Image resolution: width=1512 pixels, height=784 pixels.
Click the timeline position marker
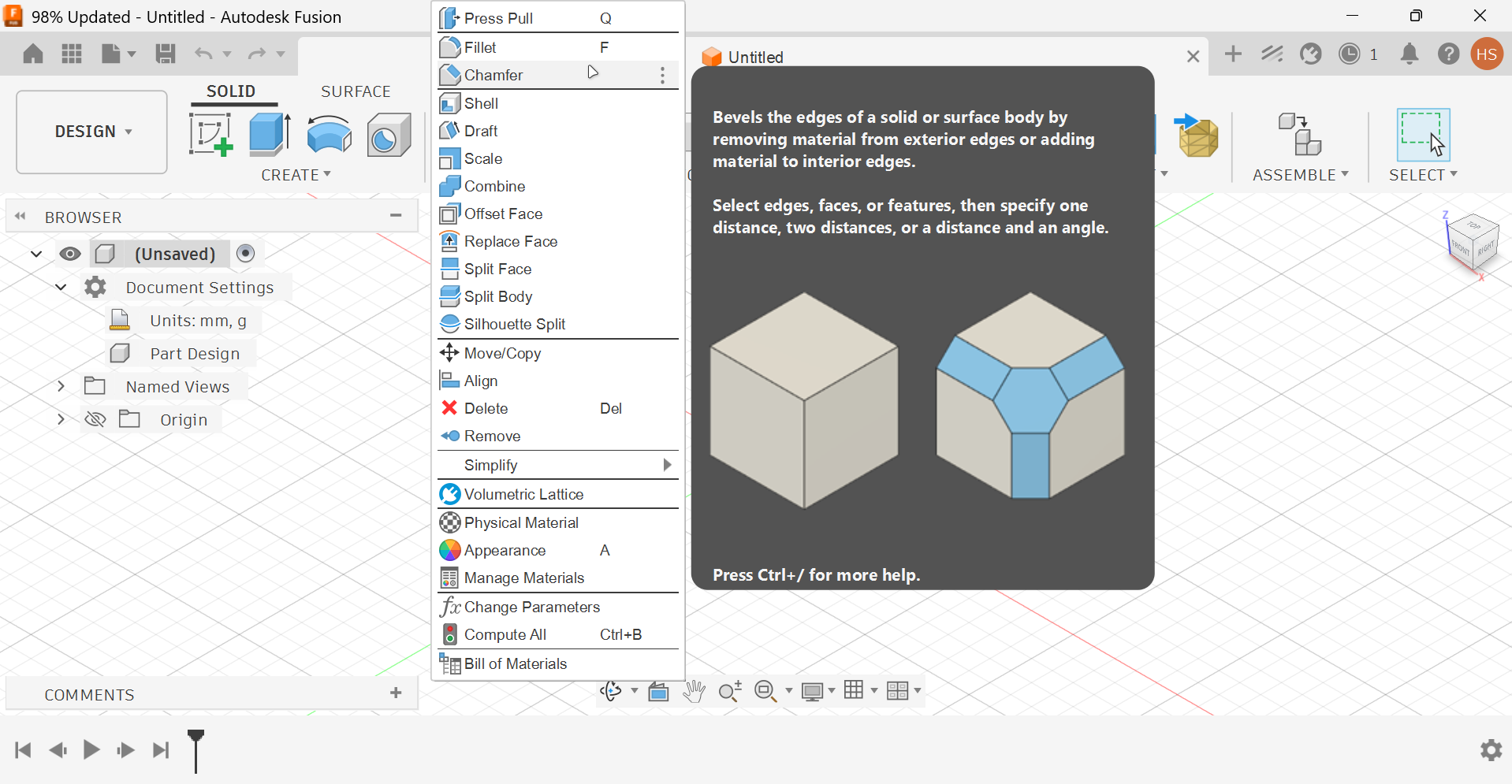pos(196,750)
